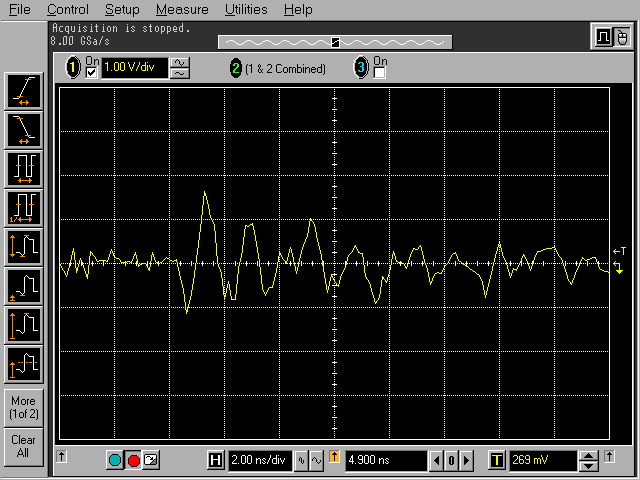Pick the peak-to-peak voltage measurement icon
Image resolution: width=640 pixels, height=480 pixels.
(24, 247)
